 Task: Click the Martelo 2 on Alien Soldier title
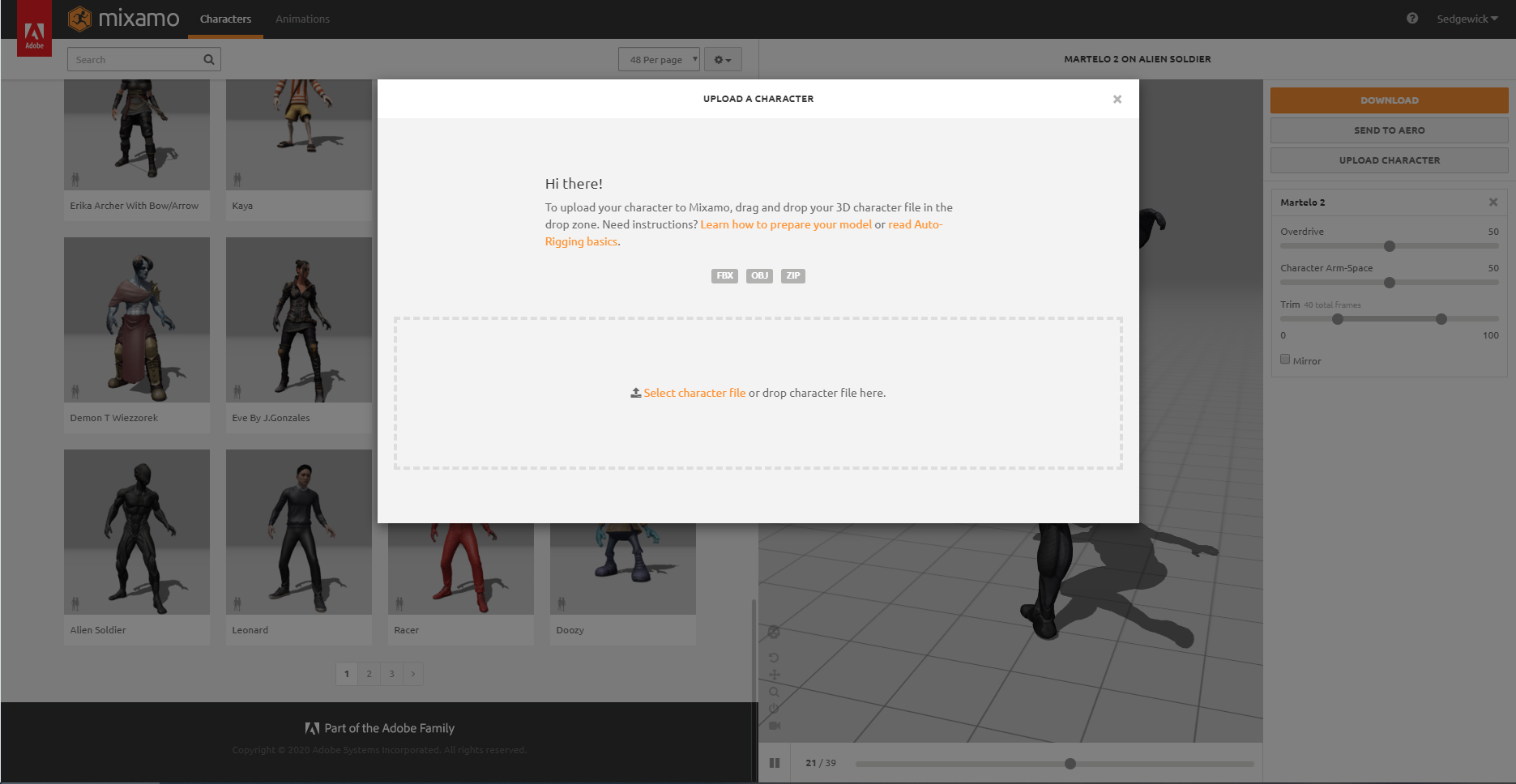tap(1137, 59)
